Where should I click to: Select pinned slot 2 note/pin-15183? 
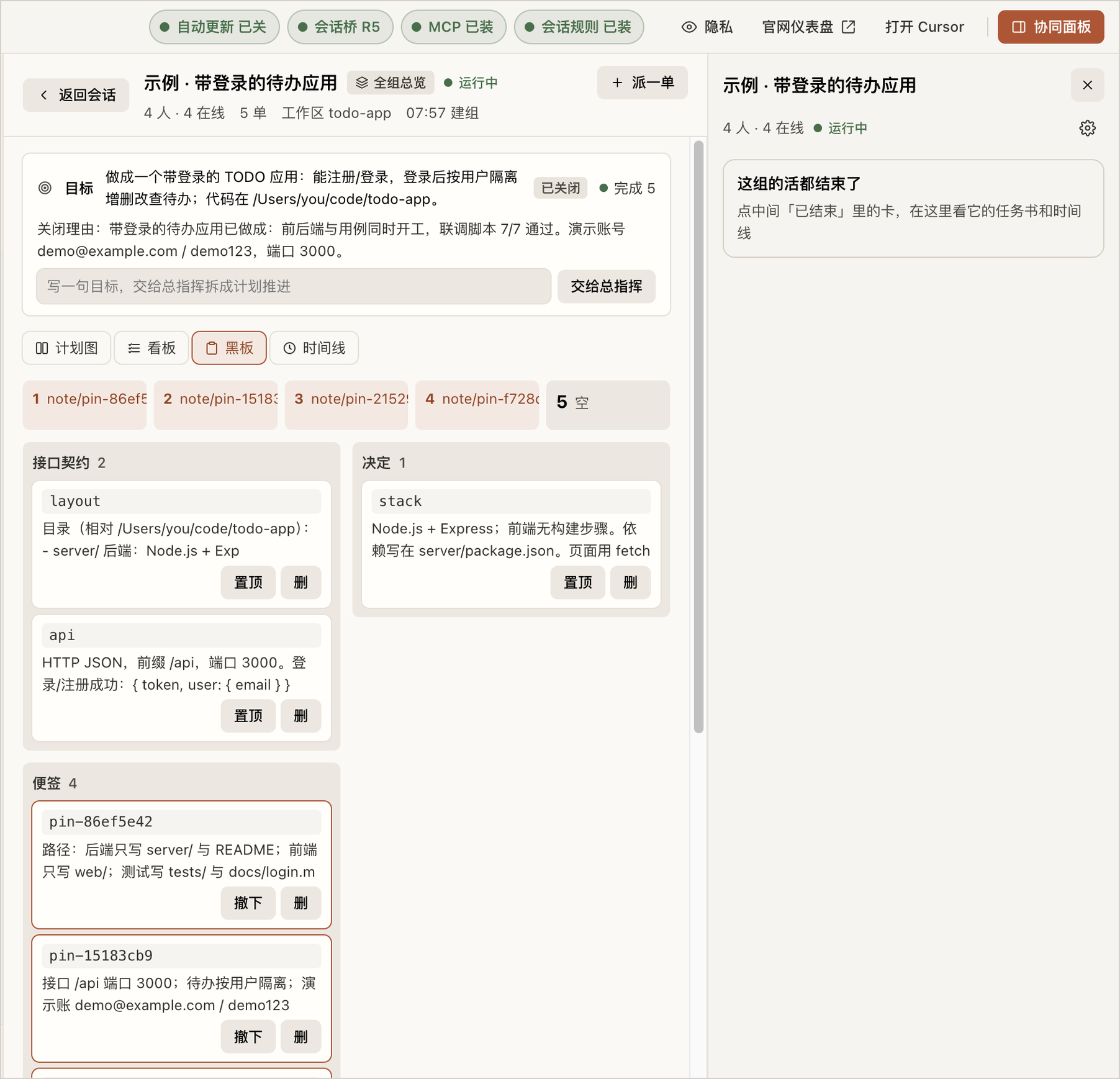click(215, 405)
